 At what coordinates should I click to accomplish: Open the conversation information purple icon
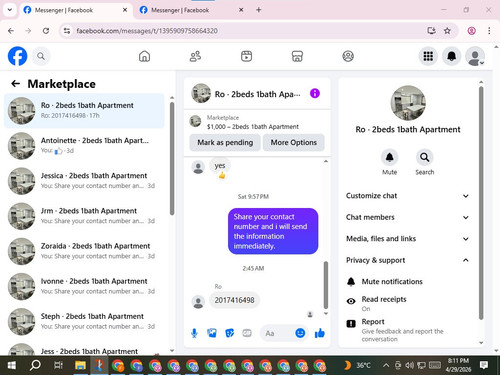[315, 93]
